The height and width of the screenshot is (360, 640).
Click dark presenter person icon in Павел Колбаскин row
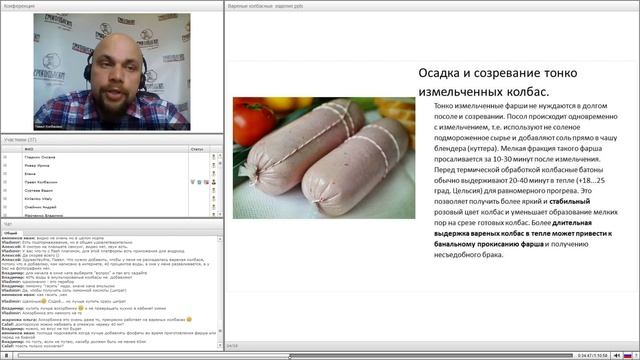(213, 182)
